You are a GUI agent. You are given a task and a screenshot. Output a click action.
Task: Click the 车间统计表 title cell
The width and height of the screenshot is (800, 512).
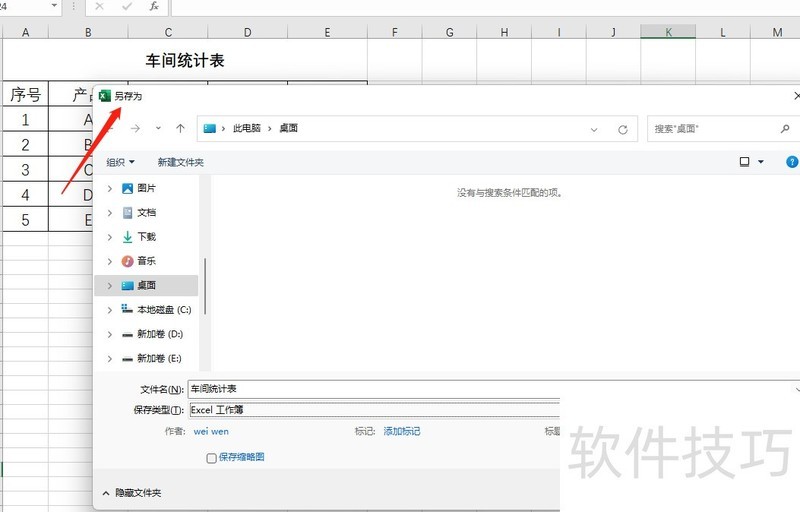pyautogui.click(x=185, y=60)
